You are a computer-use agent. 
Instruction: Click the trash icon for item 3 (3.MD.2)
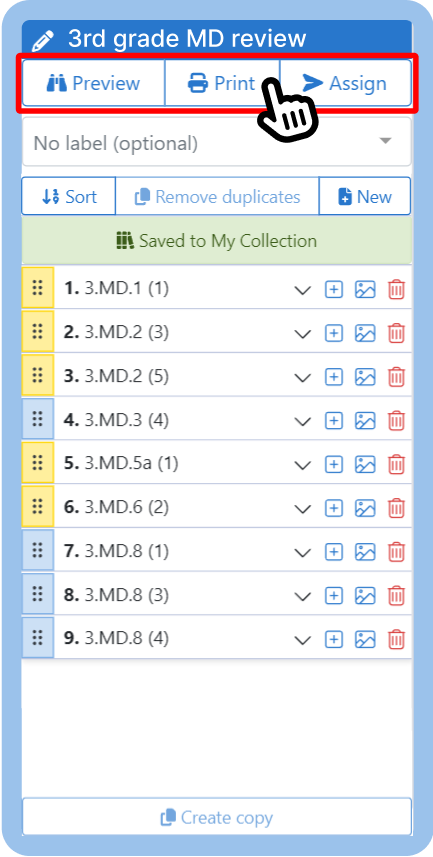coord(396,377)
